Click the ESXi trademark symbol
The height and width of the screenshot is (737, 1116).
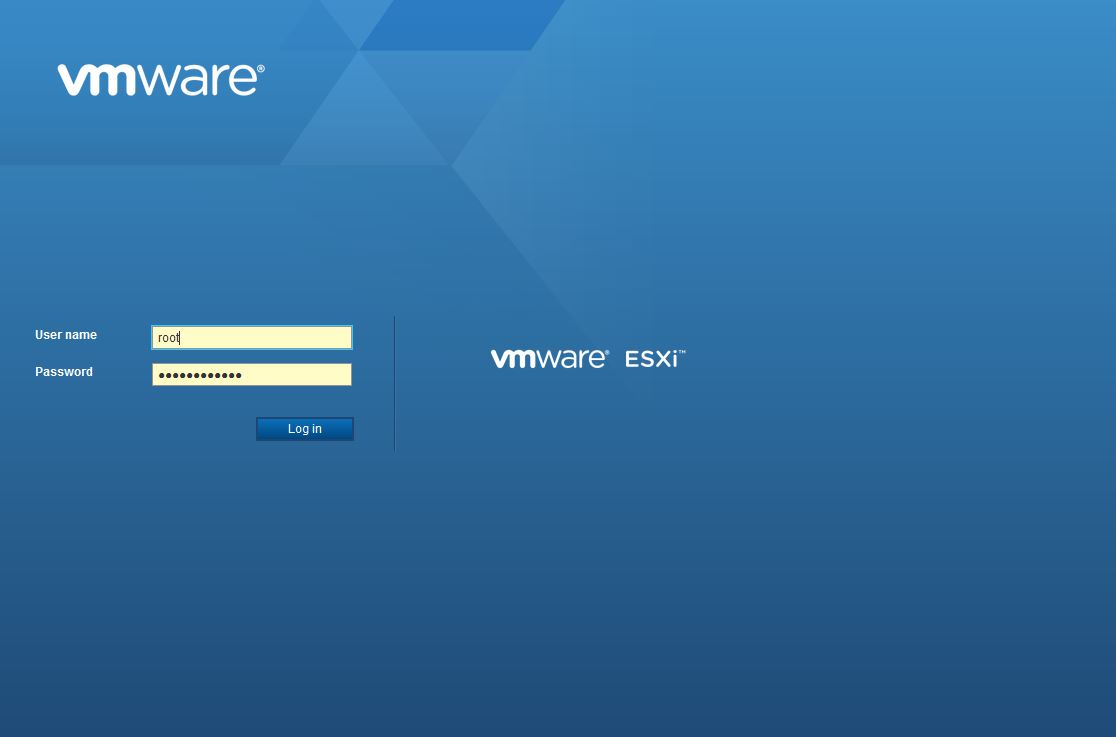[683, 350]
